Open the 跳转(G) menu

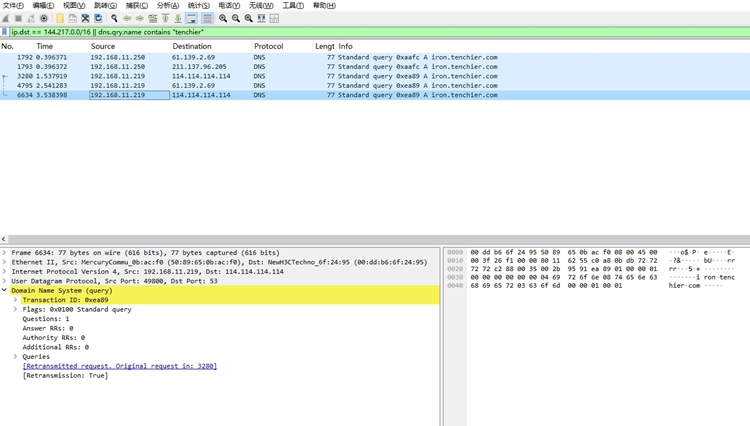[x=105, y=5]
